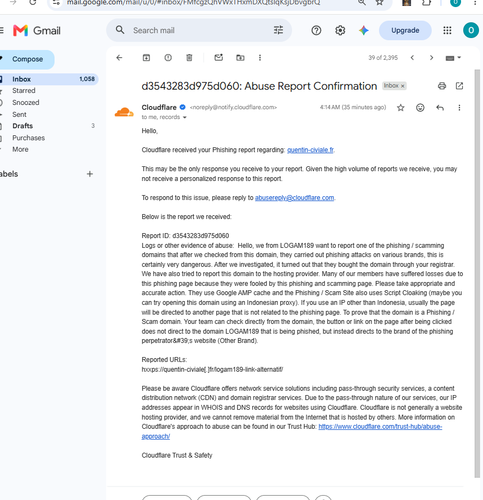This screenshot has height=500, width=483.
Task: Show search options filter icon
Action: pos(278,30)
